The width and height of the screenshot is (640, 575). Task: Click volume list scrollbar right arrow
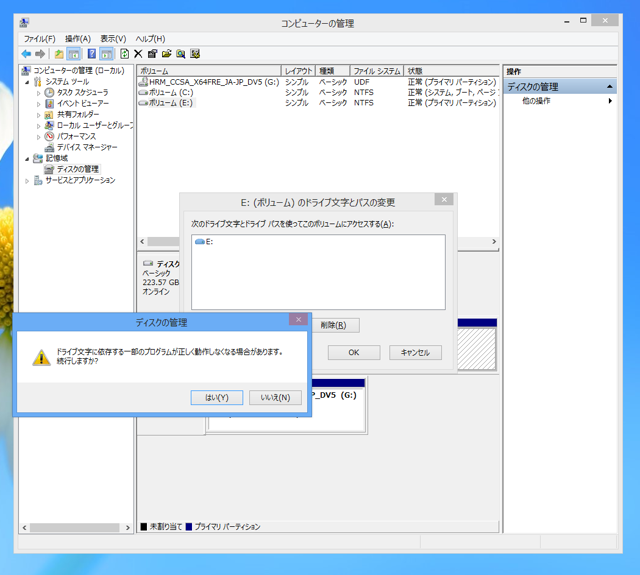(494, 242)
